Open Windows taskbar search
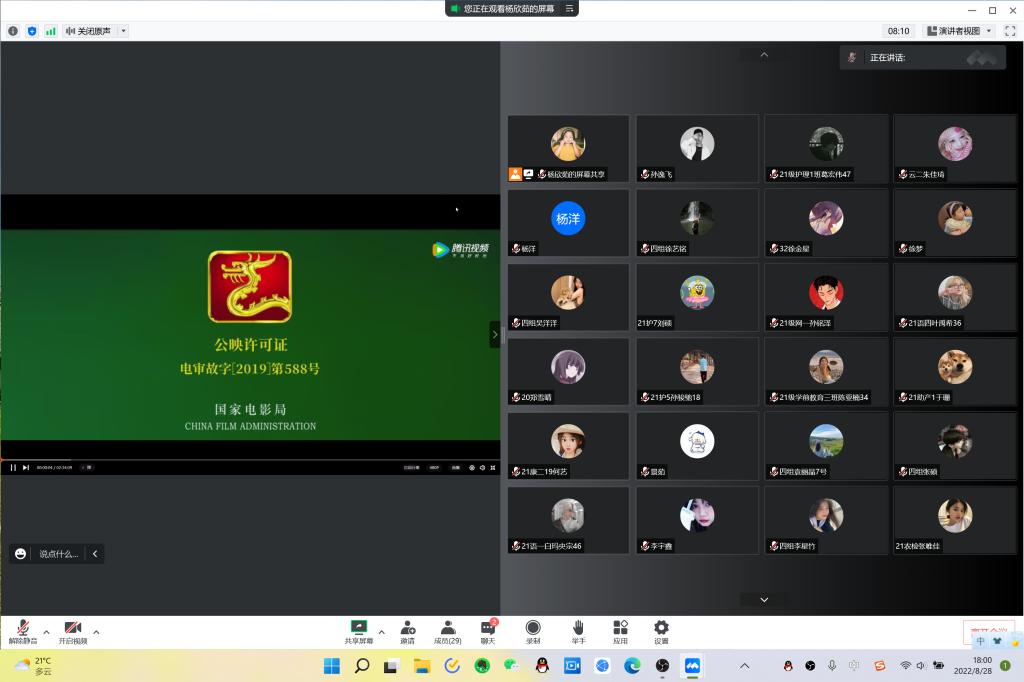1024x682 pixels. 362,666
